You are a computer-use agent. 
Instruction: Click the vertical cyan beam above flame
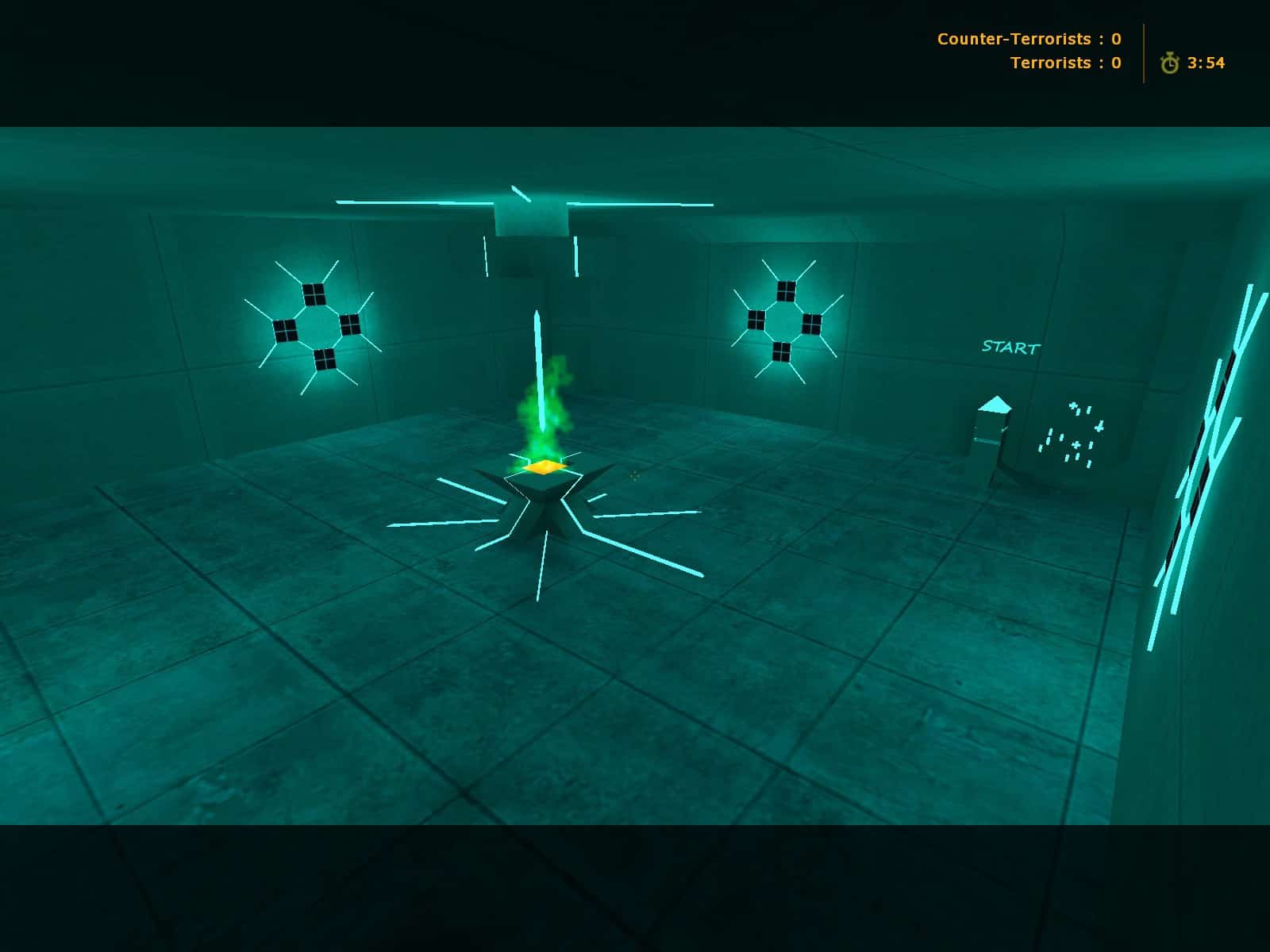[x=537, y=369]
